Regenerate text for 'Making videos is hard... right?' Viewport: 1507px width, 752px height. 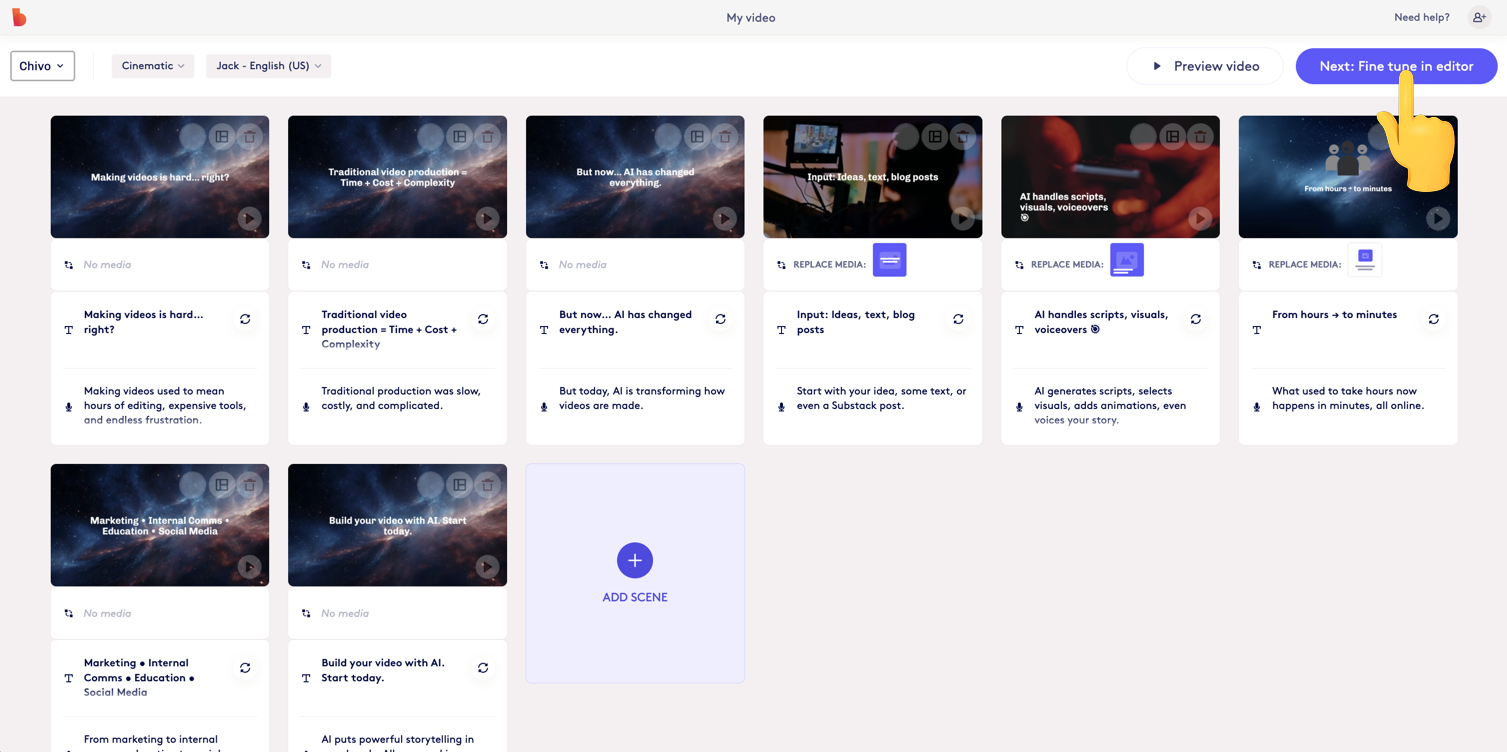tap(245, 319)
